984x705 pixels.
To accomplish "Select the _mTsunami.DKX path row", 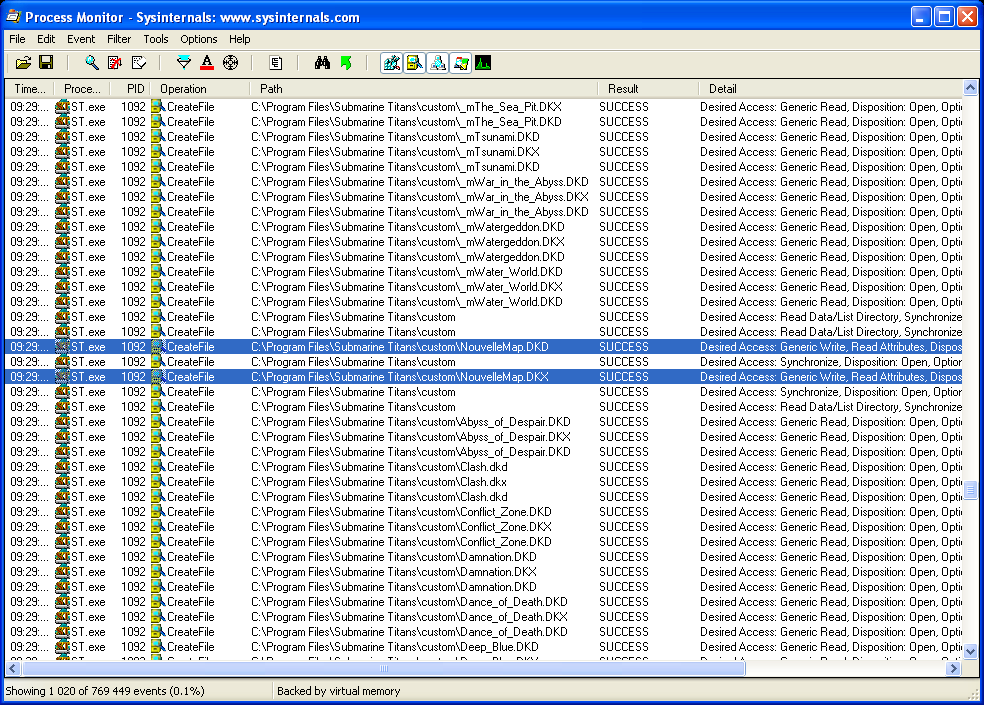I will tap(483, 152).
